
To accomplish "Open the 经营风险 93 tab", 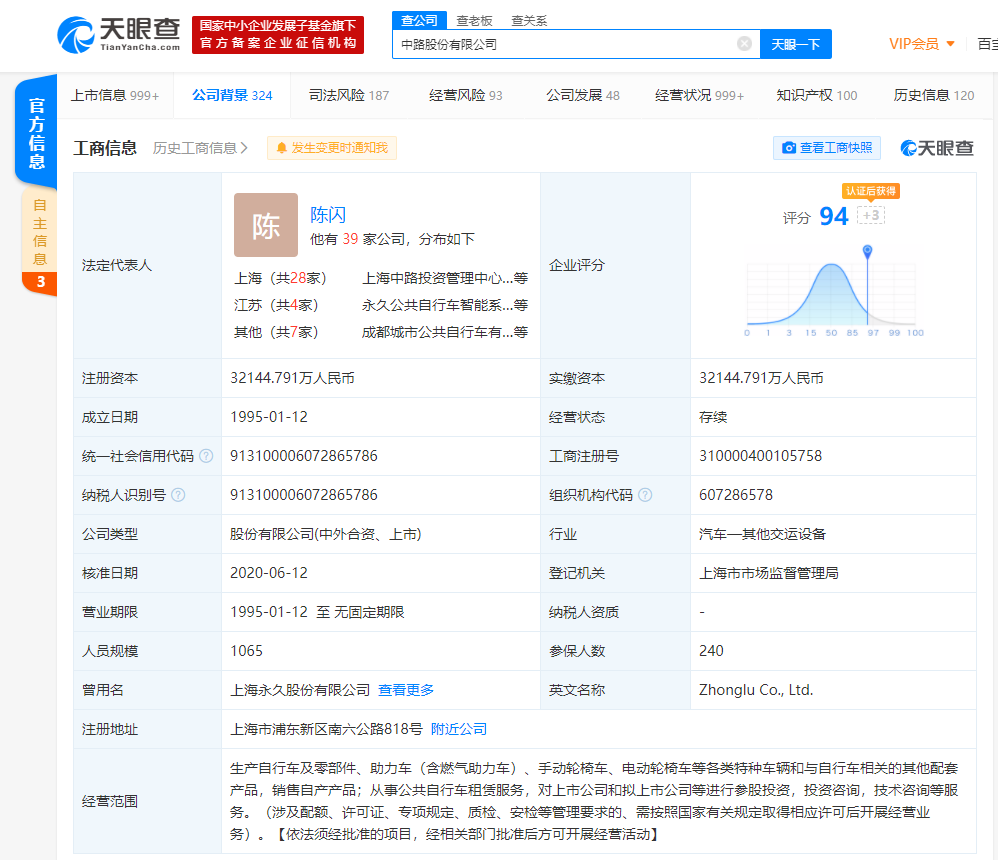I will coord(466,95).
